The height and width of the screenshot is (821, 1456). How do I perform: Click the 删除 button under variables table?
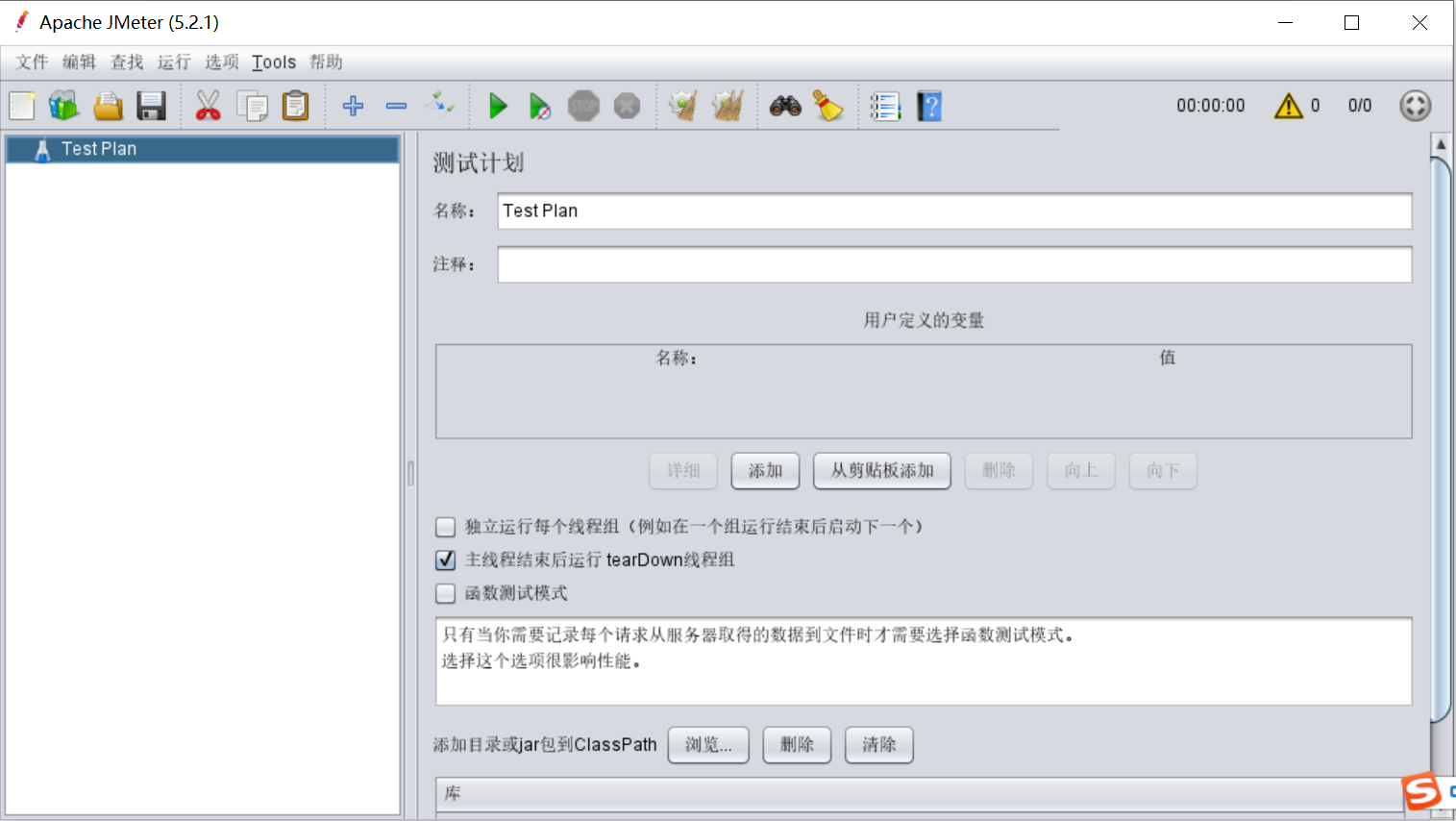999,471
